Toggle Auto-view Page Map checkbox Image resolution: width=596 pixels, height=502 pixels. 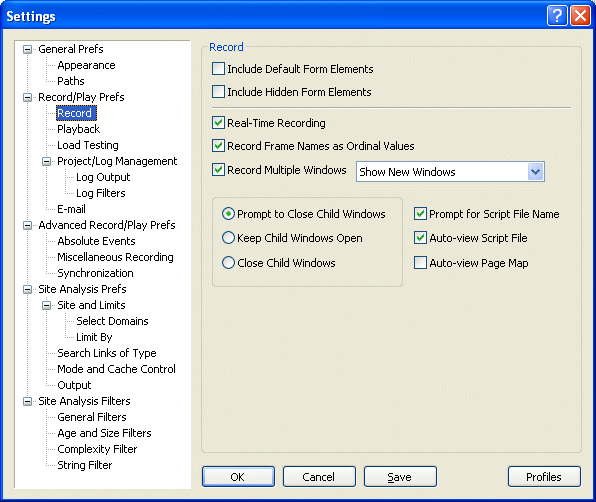pyautogui.click(x=420, y=263)
